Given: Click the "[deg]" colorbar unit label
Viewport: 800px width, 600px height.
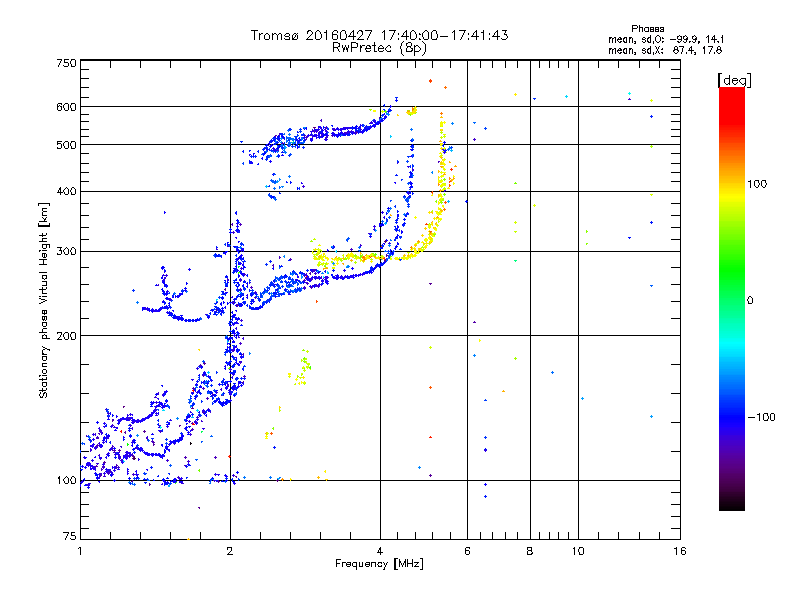Looking at the screenshot, I should pos(734,80).
